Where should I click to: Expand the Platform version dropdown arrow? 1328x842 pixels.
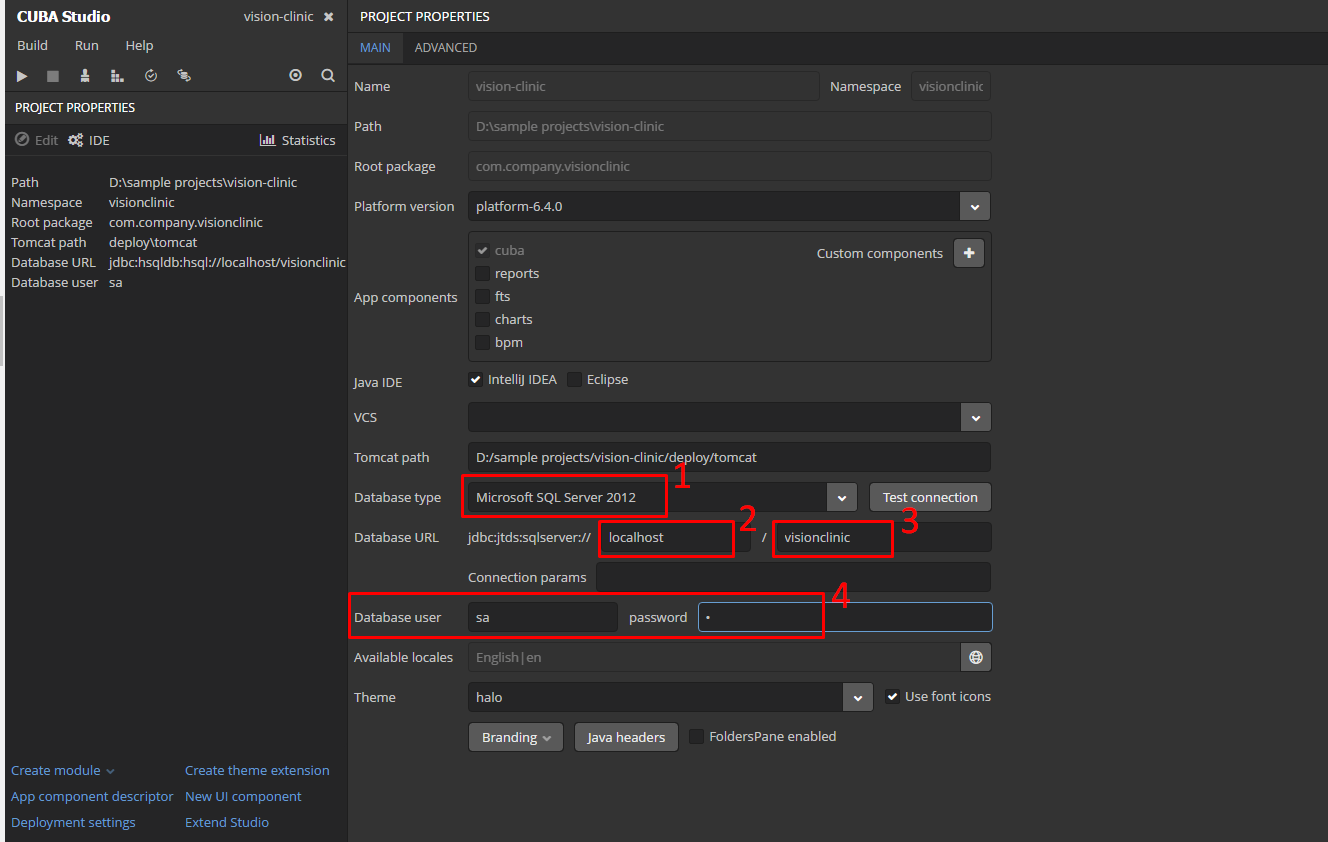click(x=975, y=206)
